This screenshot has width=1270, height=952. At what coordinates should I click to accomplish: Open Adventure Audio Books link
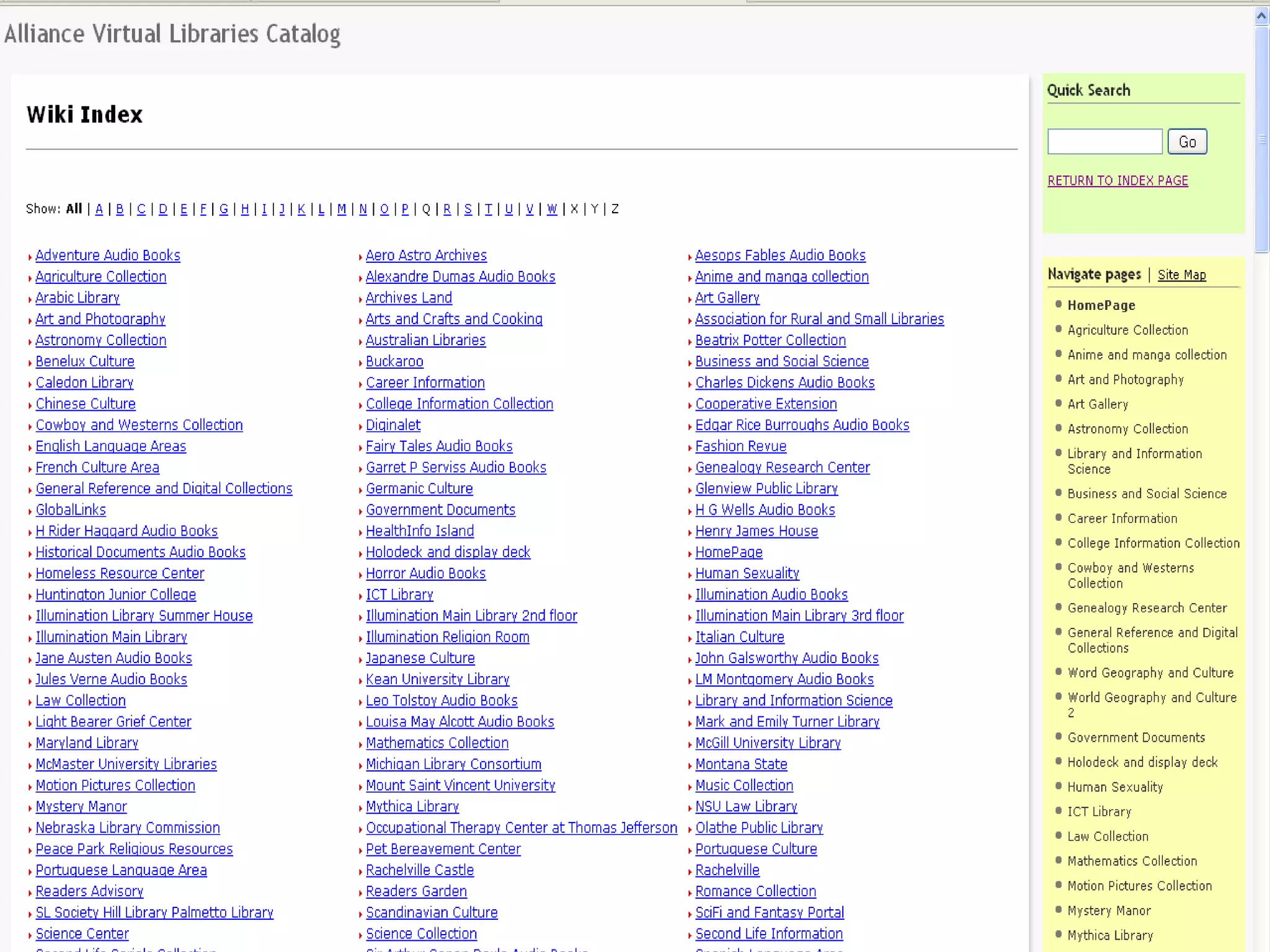click(x=108, y=255)
